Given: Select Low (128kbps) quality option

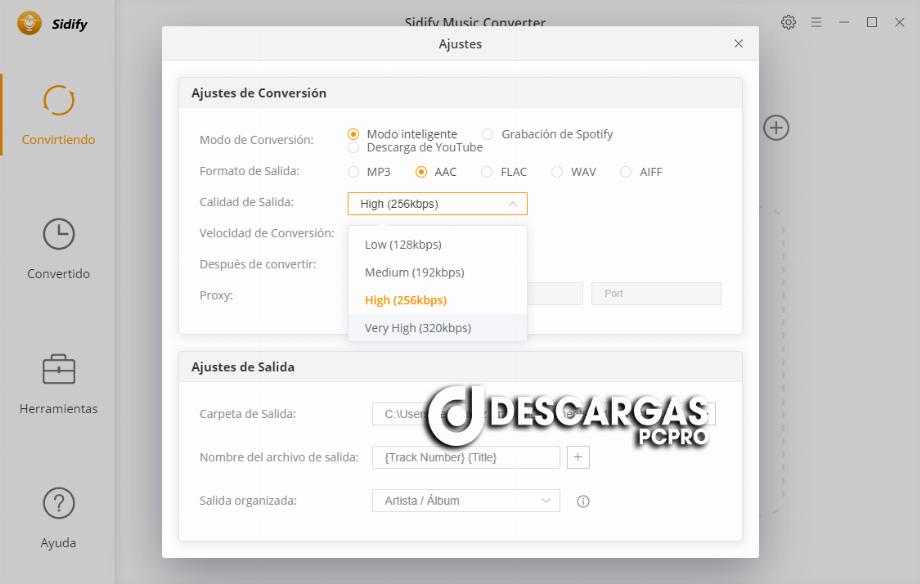Looking at the screenshot, I should tap(437, 245).
